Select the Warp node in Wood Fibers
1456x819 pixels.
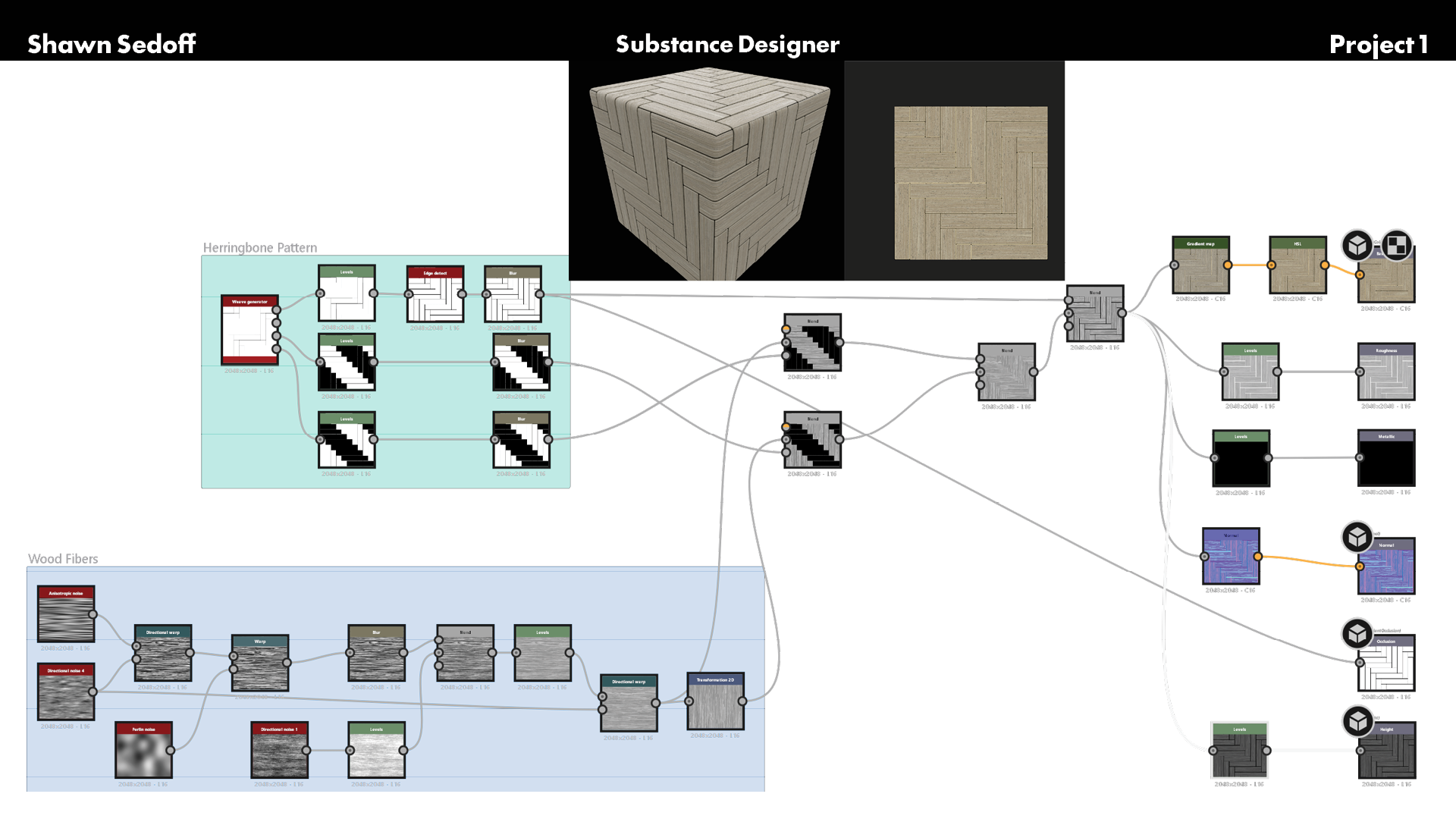(260, 663)
